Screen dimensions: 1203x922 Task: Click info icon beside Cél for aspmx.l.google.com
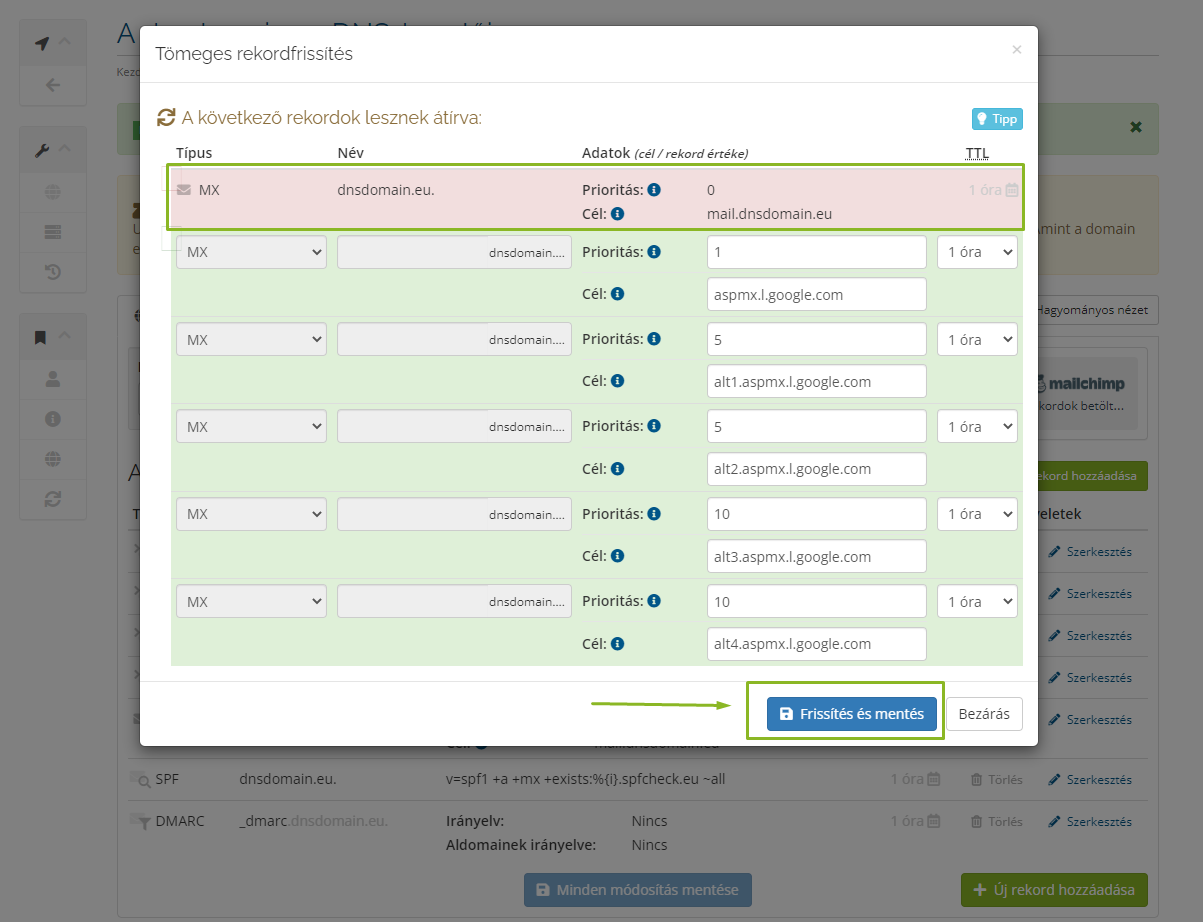[x=617, y=294]
